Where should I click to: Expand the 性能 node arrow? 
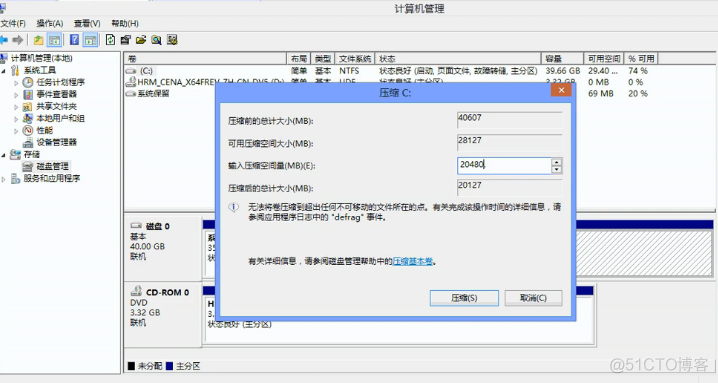tap(16, 131)
